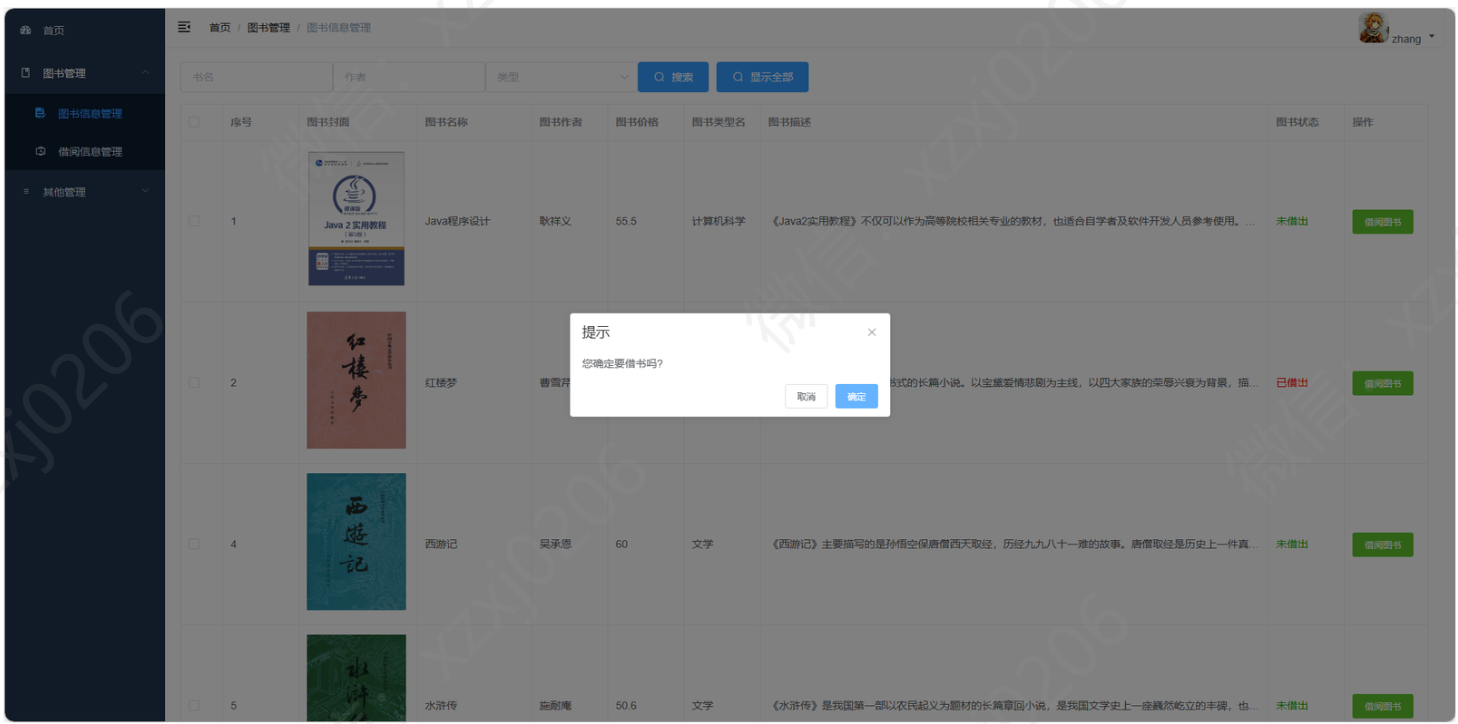Click the icon beside 图书信息管理 in sidebar
Image resolution: width=1458 pixels, height=724 pixels.
click(x=40, y=113)
